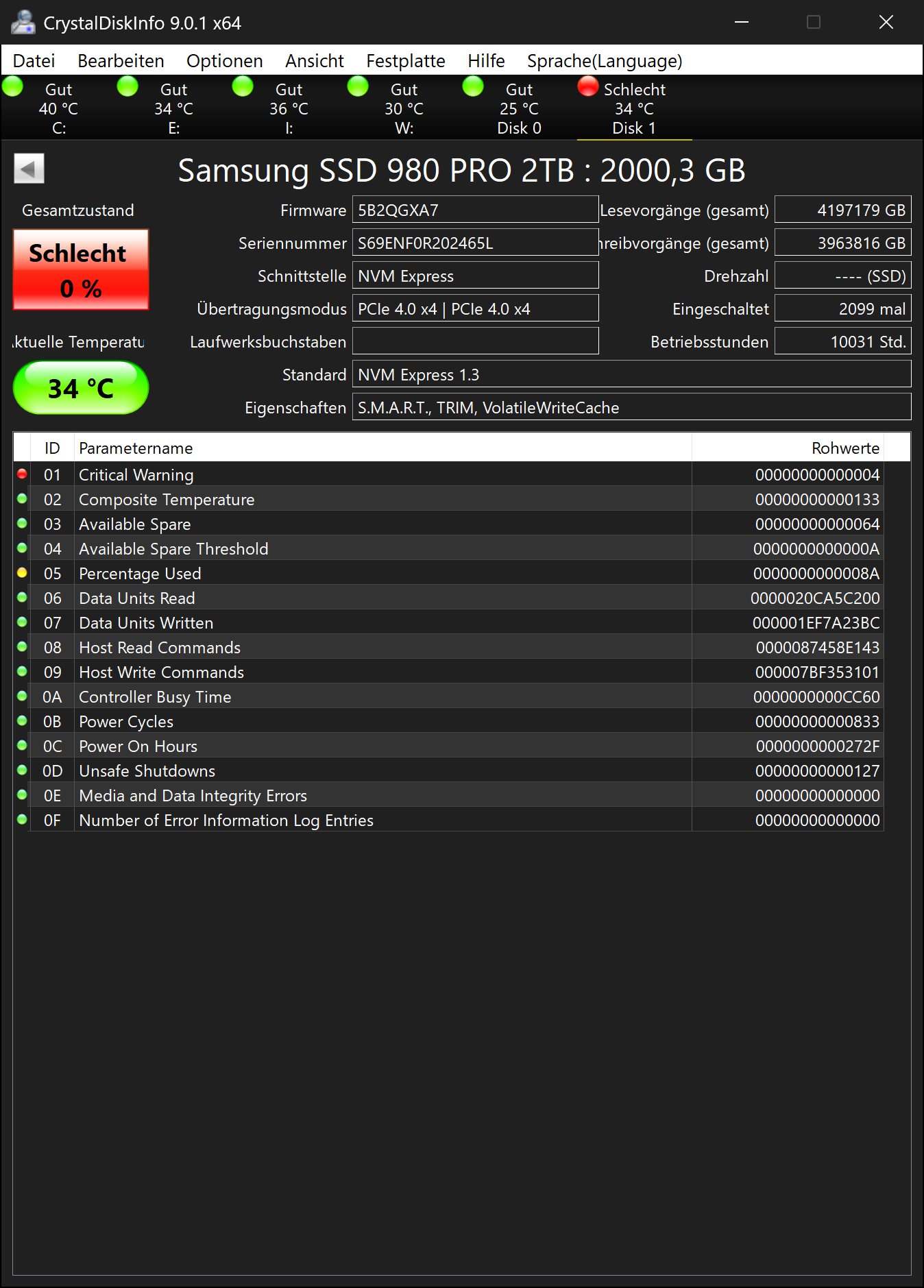The image size is (924, 1288).
Task: Click green status orb for drive E:
Action: click(x=128, y=86)
